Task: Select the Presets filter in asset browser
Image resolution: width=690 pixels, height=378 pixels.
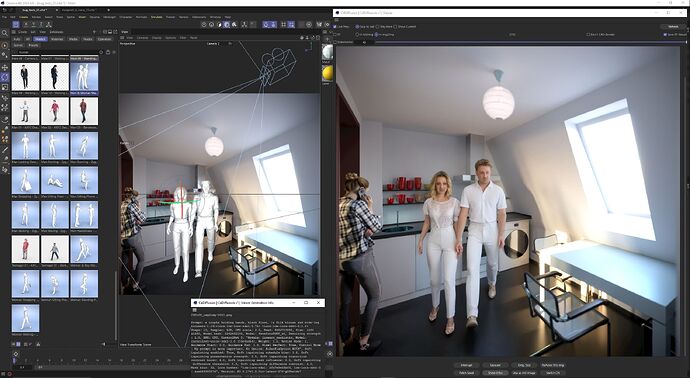Action: pos(33,45)
